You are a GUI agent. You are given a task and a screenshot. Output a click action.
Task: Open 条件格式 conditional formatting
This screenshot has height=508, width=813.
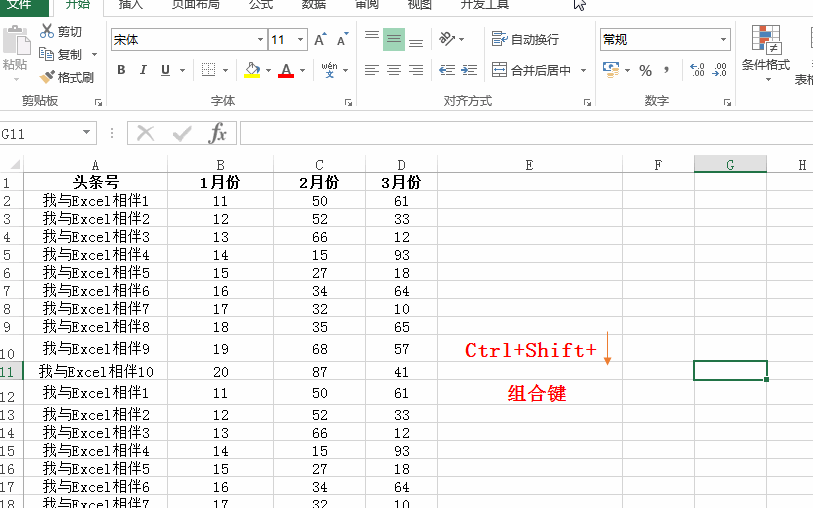click(x=766, y=52)
